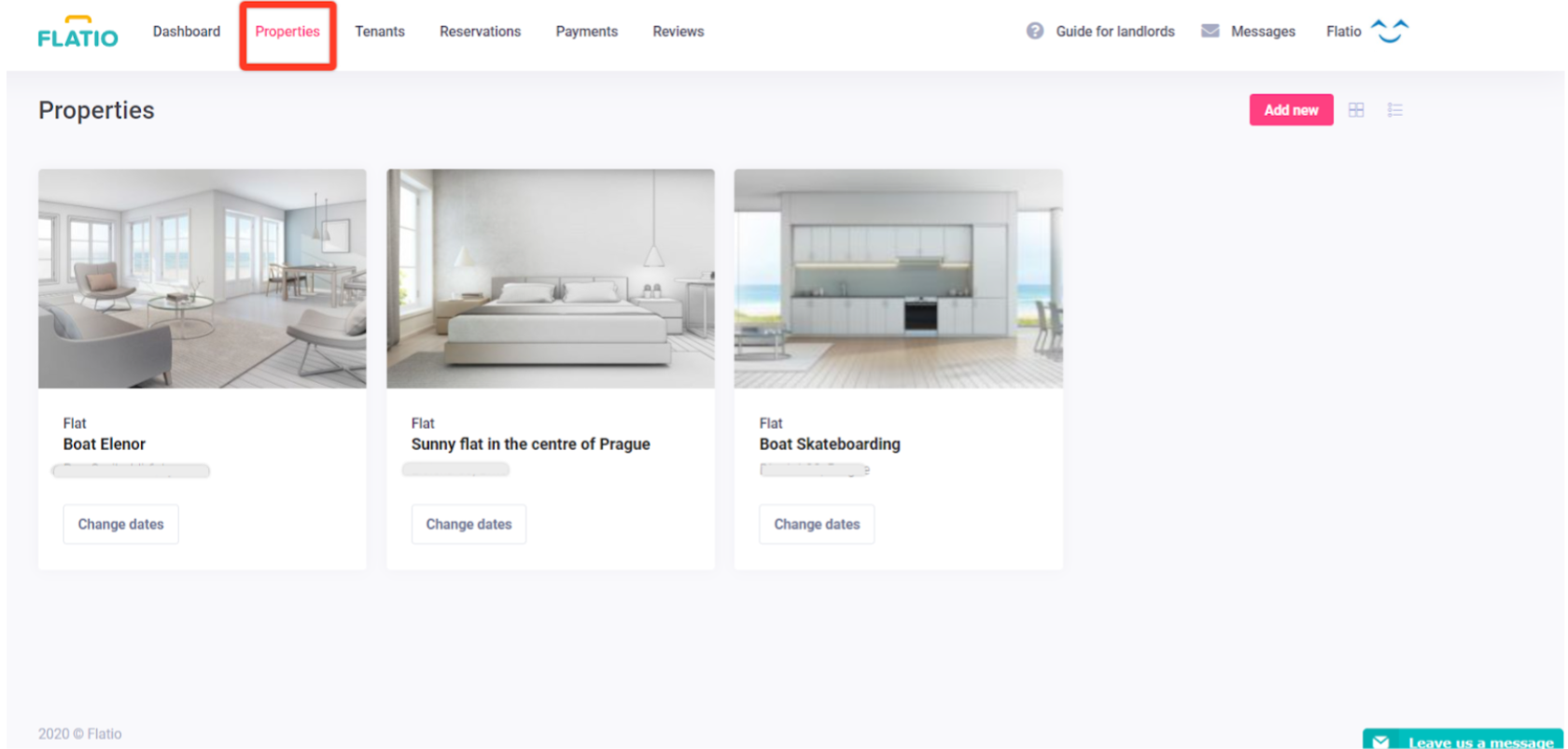Click the Messages envelope icon
The width and height of the screenshot is (1568, 749).
pyautogui.click(x=1210, y=31)
